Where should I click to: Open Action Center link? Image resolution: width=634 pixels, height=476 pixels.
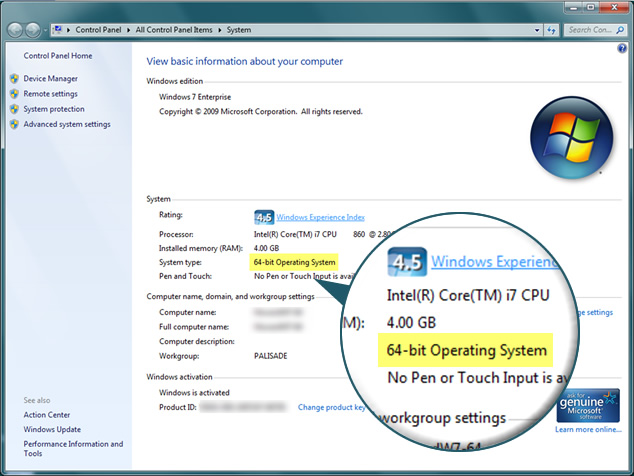pos(46,415)
